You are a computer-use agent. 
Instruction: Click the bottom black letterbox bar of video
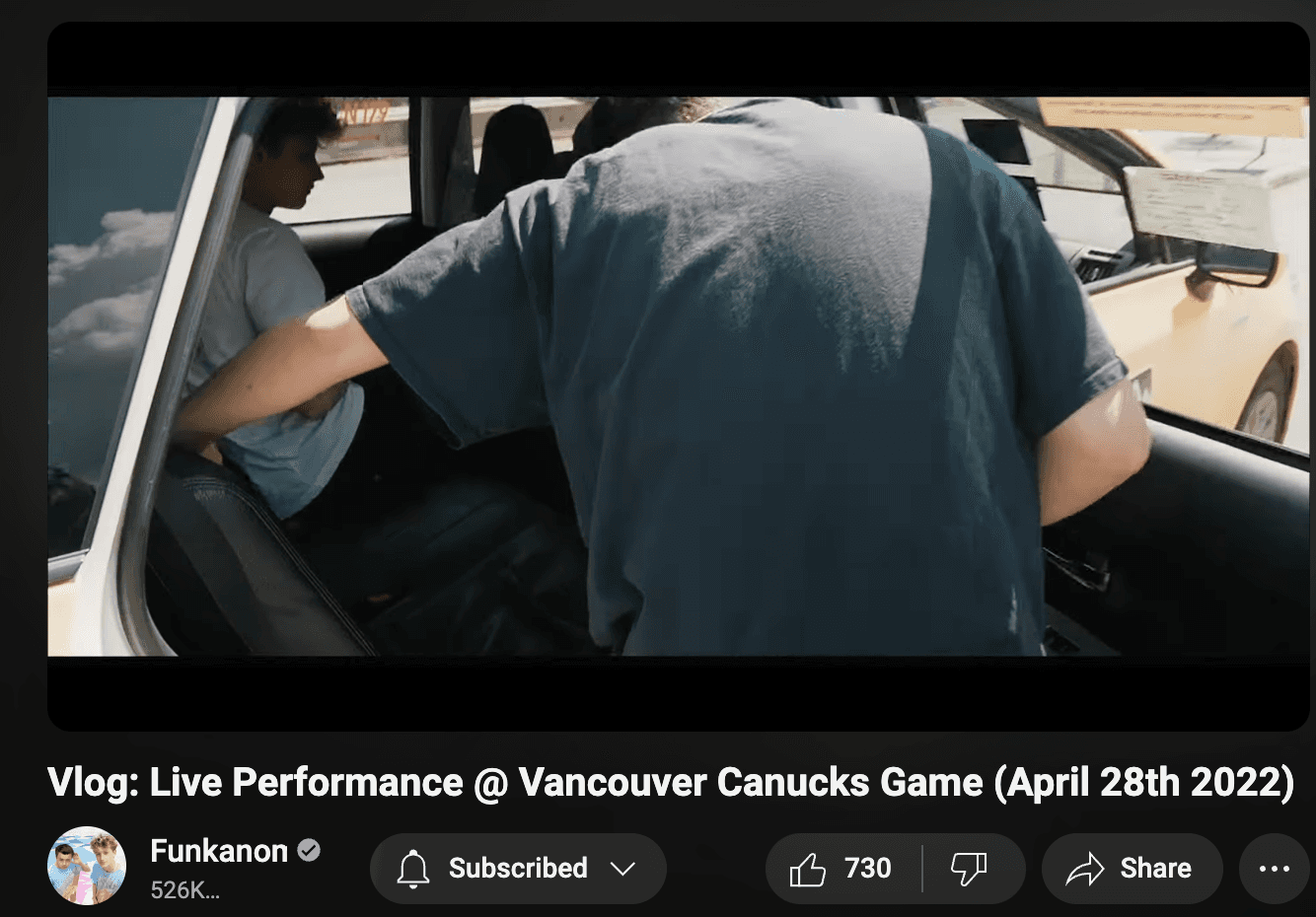click(679, 694)
